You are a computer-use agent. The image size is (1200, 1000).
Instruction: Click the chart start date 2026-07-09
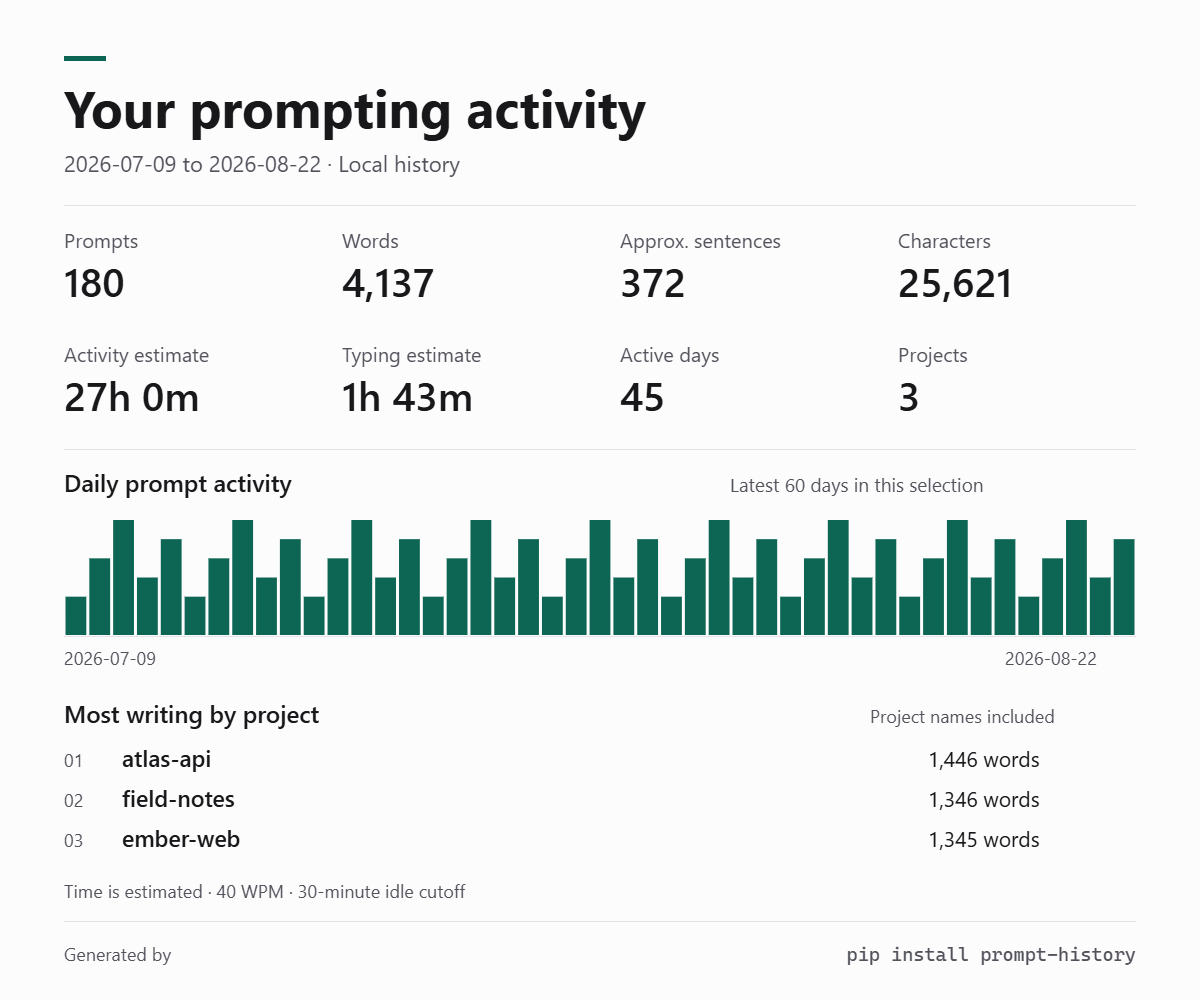(x=110, y=659)
